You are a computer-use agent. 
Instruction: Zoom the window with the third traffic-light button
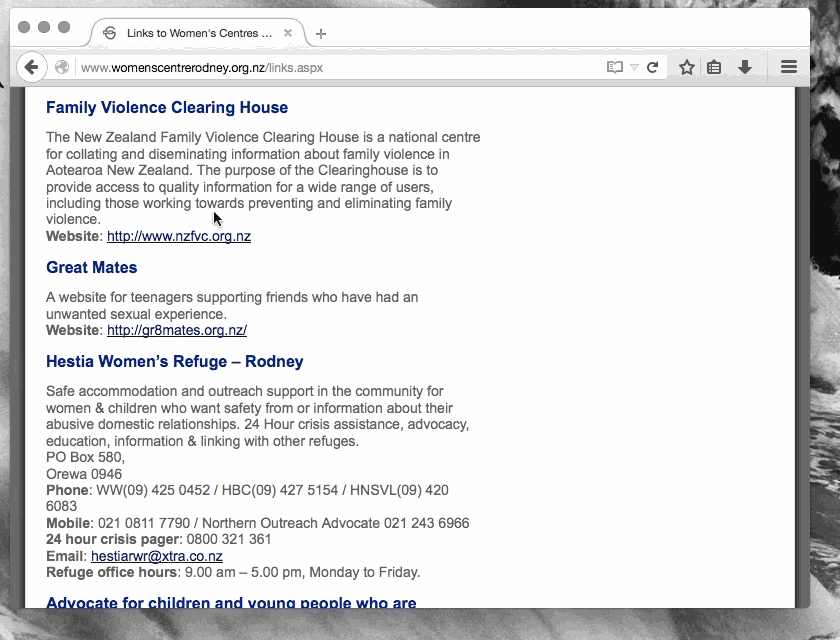[64, 27]
